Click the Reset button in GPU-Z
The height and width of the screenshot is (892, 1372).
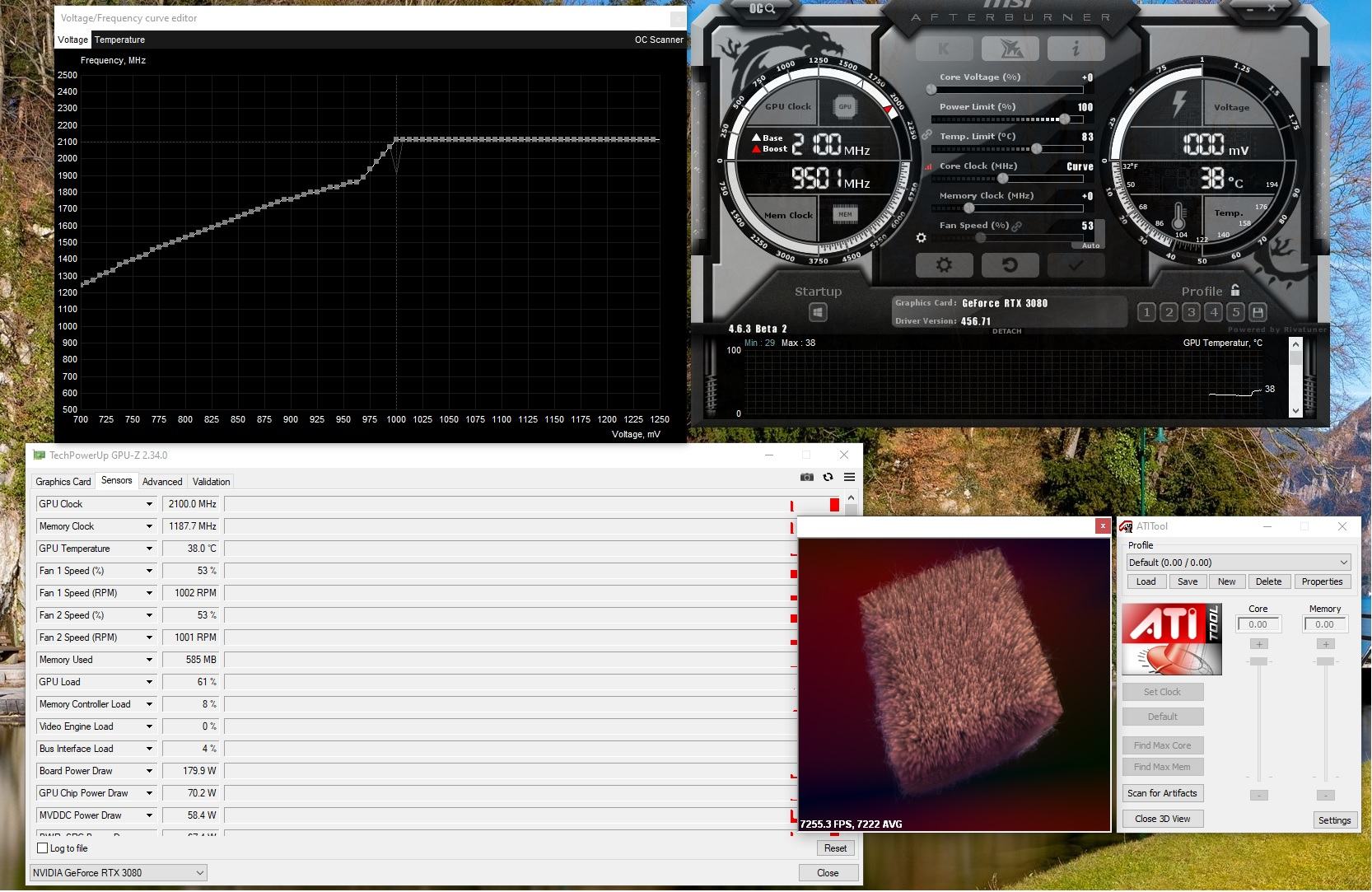click(835, 848)
